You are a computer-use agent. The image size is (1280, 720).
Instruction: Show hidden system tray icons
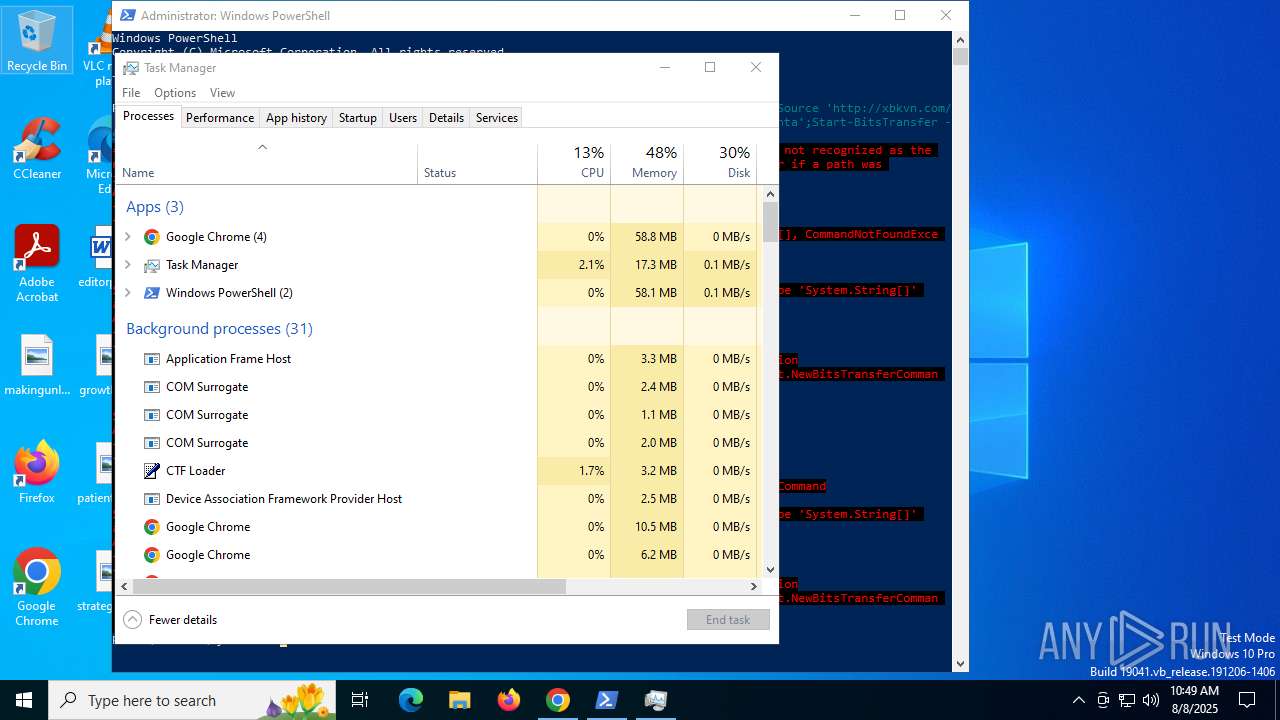[1078, 700]
